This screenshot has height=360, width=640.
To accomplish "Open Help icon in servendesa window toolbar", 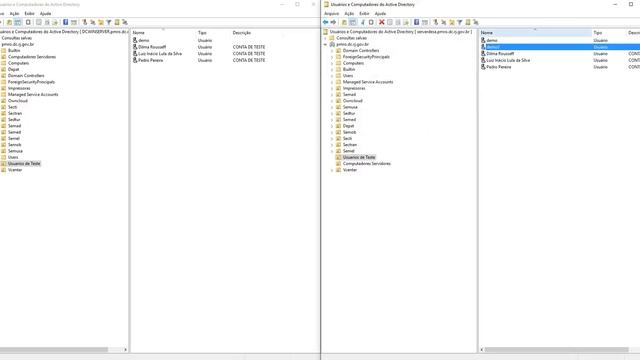I will pos(416,22).
